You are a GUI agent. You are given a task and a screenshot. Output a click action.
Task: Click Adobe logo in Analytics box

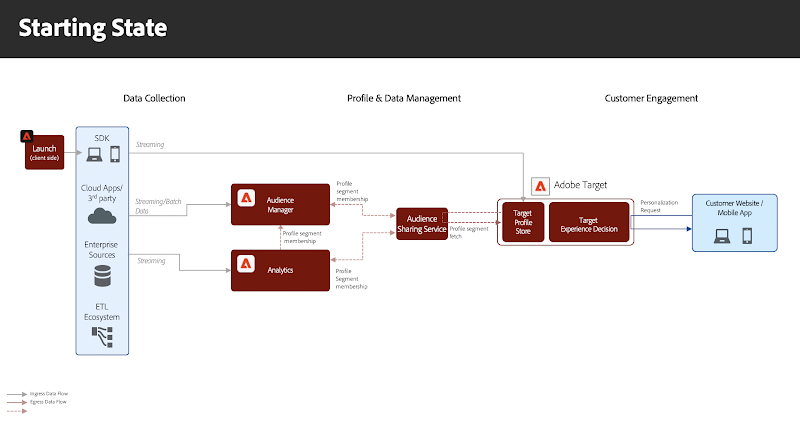coord(245,264)
